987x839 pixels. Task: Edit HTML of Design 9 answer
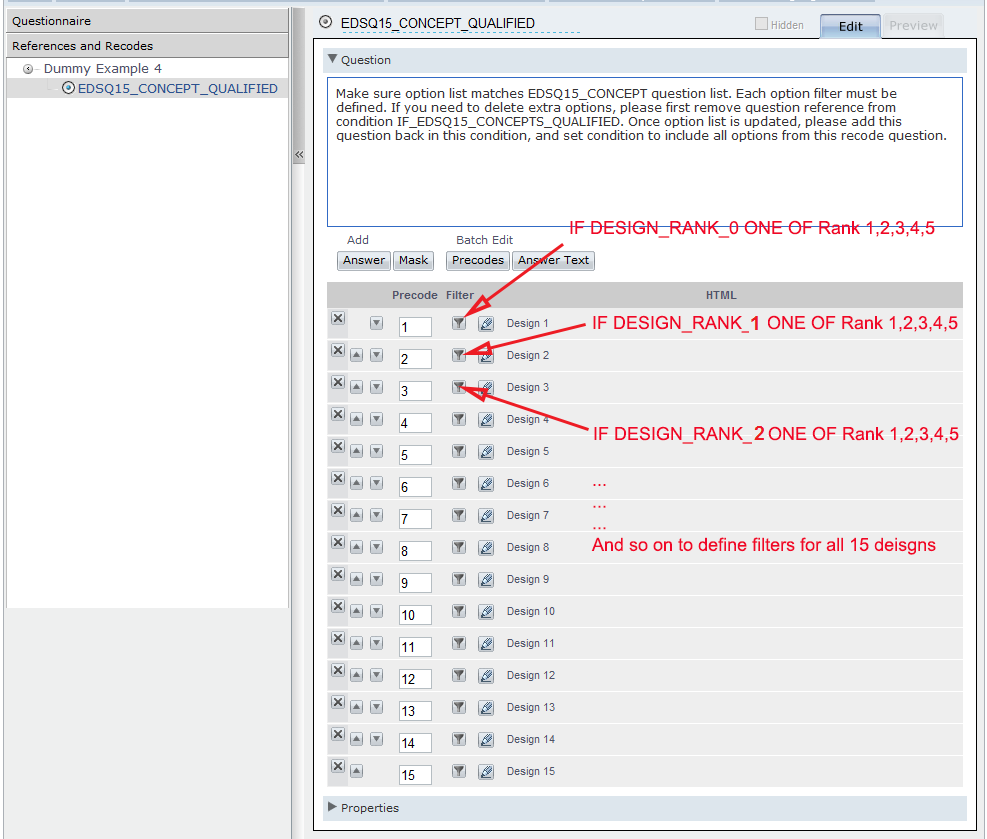(486, 579)
